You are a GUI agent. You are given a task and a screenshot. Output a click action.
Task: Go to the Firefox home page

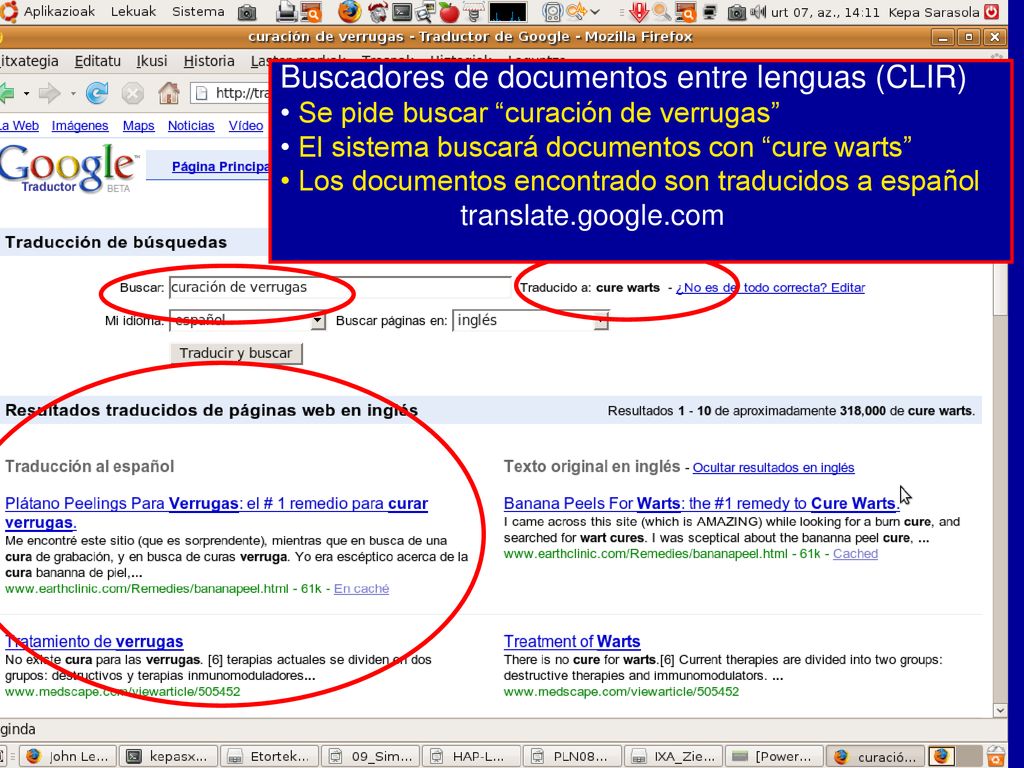(x=168, y=93)
